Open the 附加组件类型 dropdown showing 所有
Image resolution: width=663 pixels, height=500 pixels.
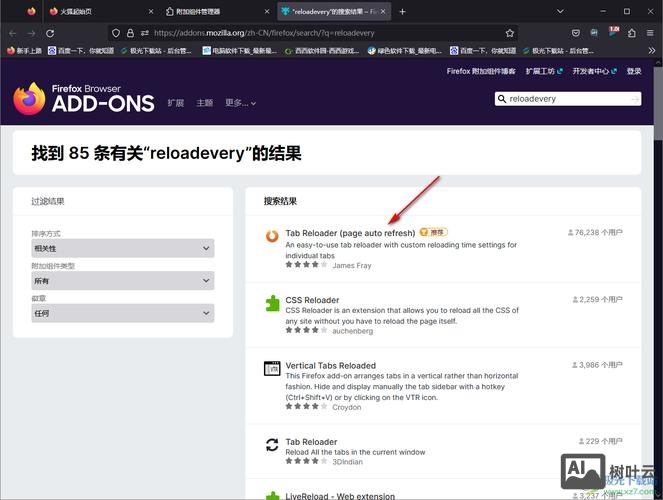[x=123, y=281]
